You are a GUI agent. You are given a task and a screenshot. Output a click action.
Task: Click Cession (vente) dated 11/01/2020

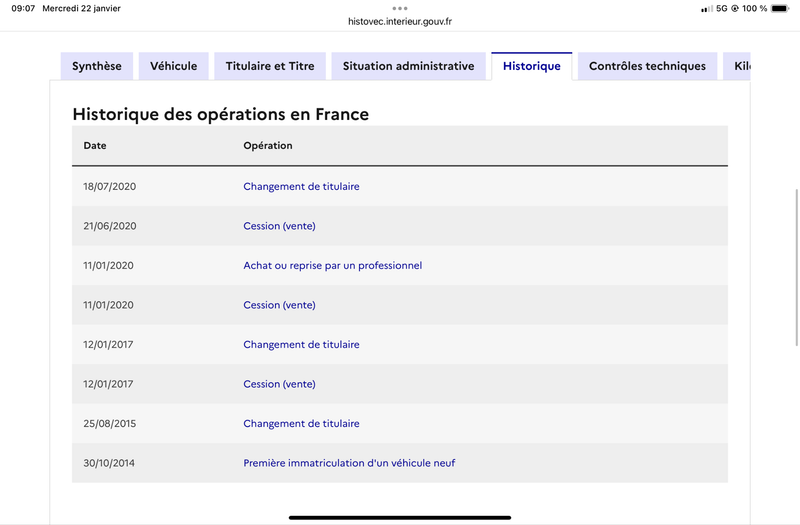279,305
